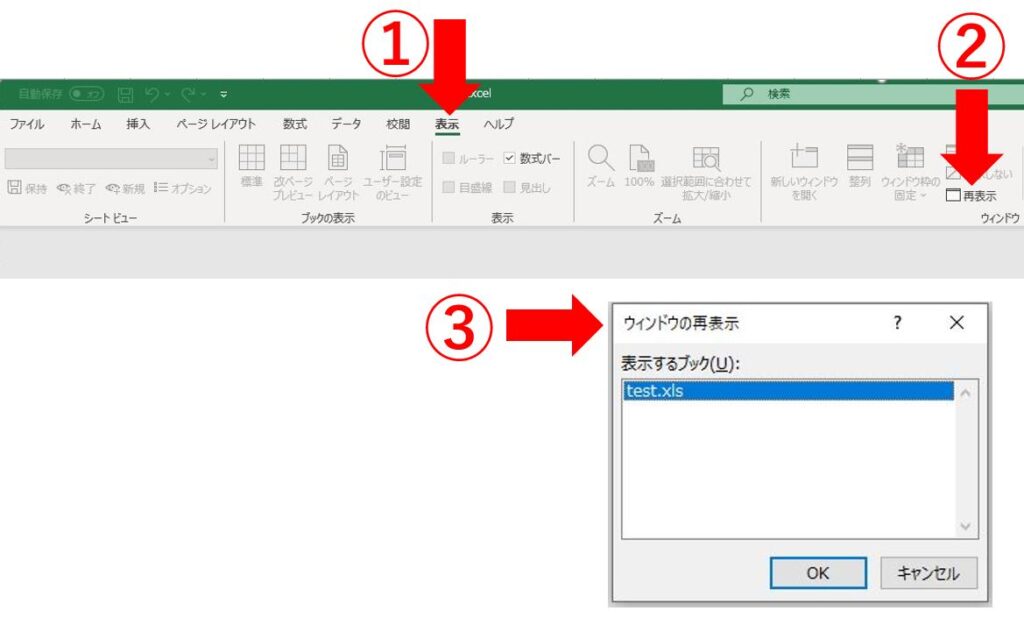Toggle the ルーラー checkbox

tap(448, 158)
